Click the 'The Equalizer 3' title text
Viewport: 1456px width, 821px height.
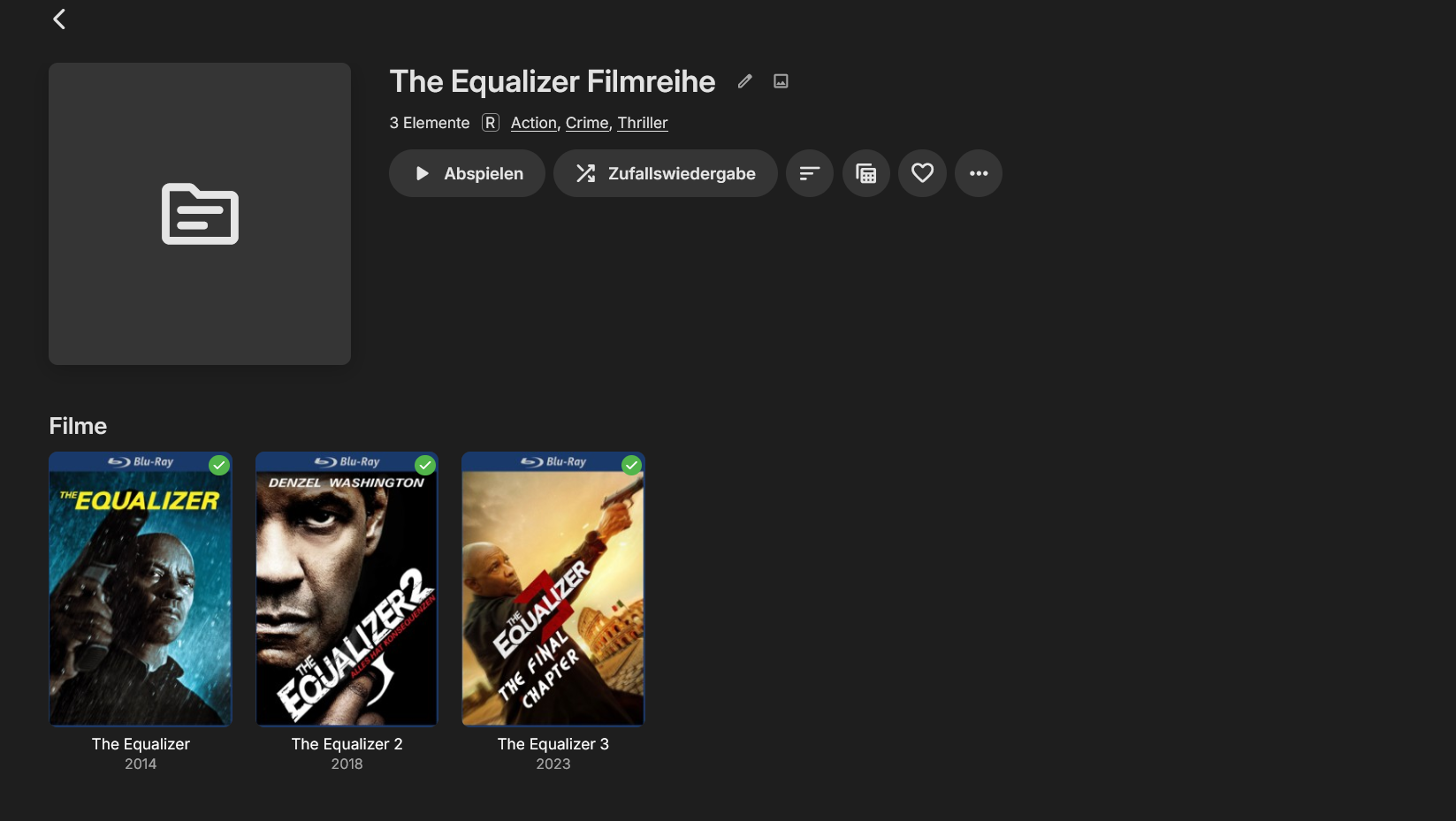[553, 744]
